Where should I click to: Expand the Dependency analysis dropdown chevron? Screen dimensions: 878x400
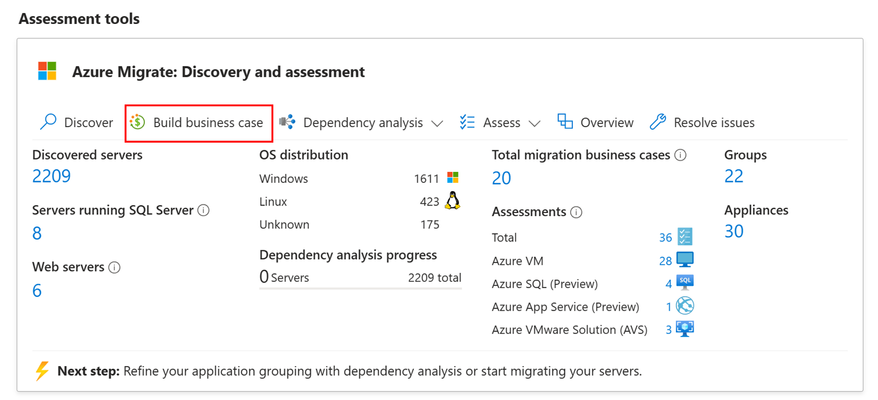[x=437, y=123]
